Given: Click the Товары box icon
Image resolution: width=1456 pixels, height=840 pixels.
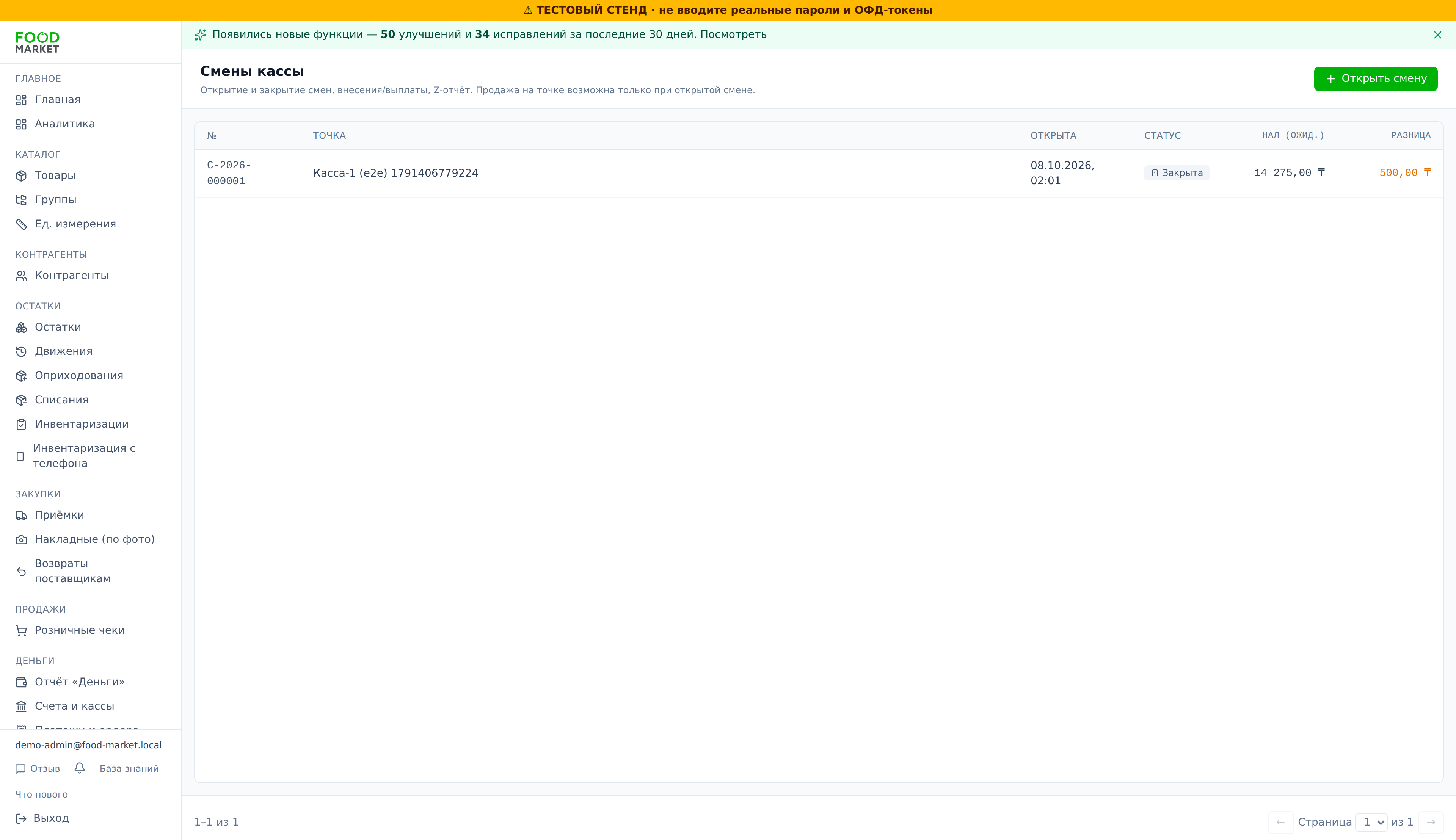Looking at the screenshot, I should coord(21,176).
